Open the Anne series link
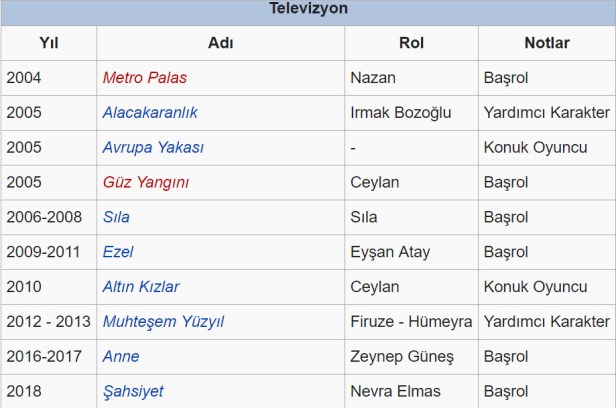The width and height of the screenshot is (616, 408). (121, 356)
